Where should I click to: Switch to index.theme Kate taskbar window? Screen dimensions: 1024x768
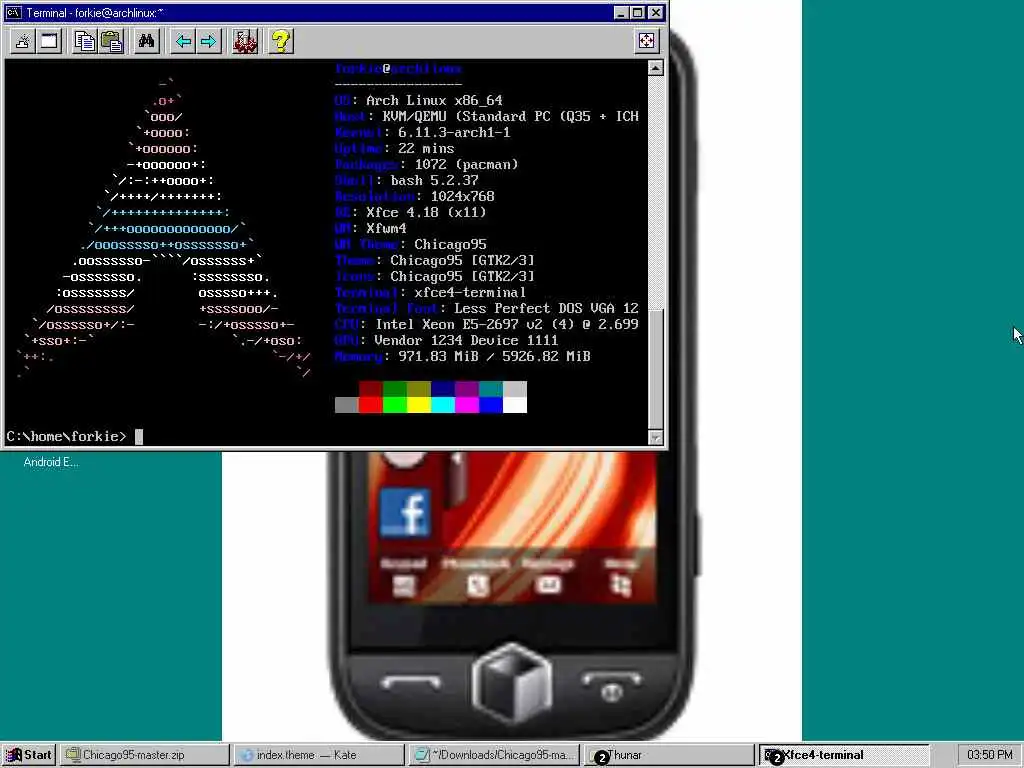[x=319, y=755]
